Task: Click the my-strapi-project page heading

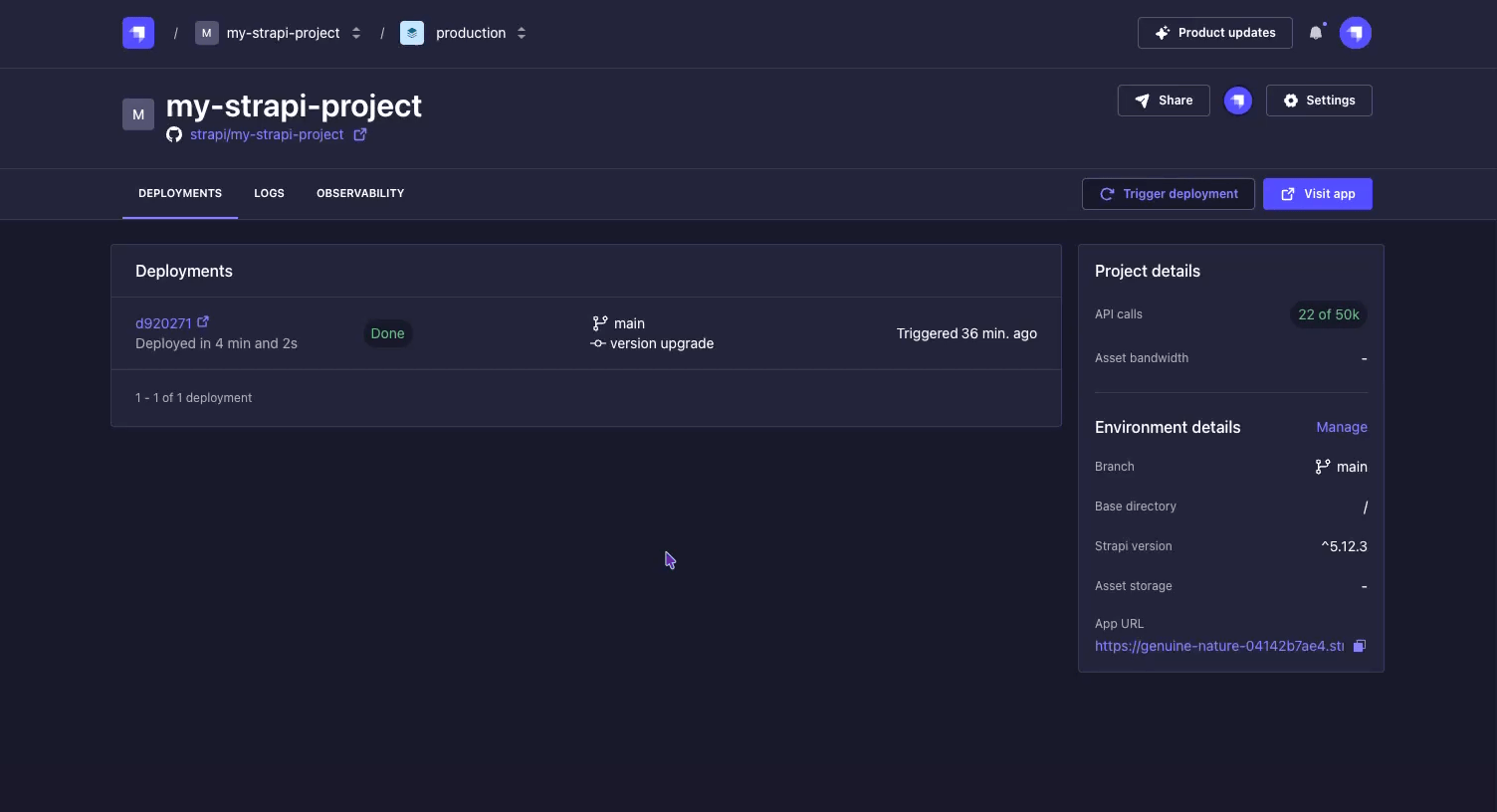Action: [294, 105]
